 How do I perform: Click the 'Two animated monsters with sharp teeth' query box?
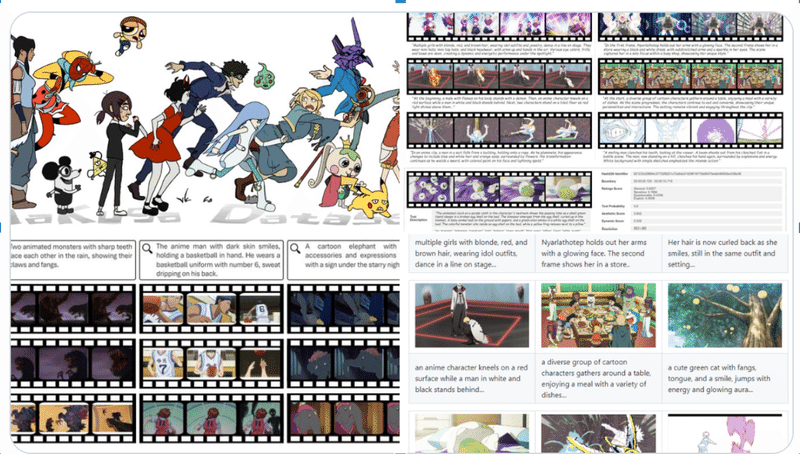pos(73,260)
